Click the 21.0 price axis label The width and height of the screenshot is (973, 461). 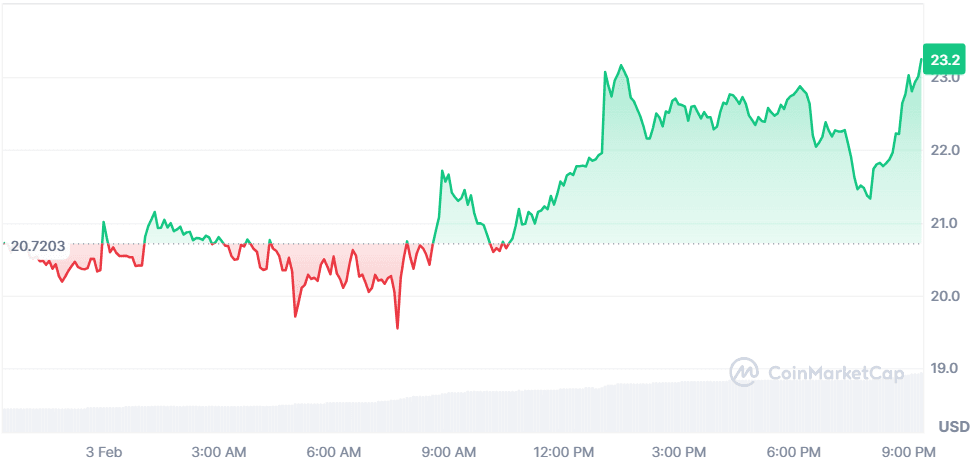(x=947, y=223)
